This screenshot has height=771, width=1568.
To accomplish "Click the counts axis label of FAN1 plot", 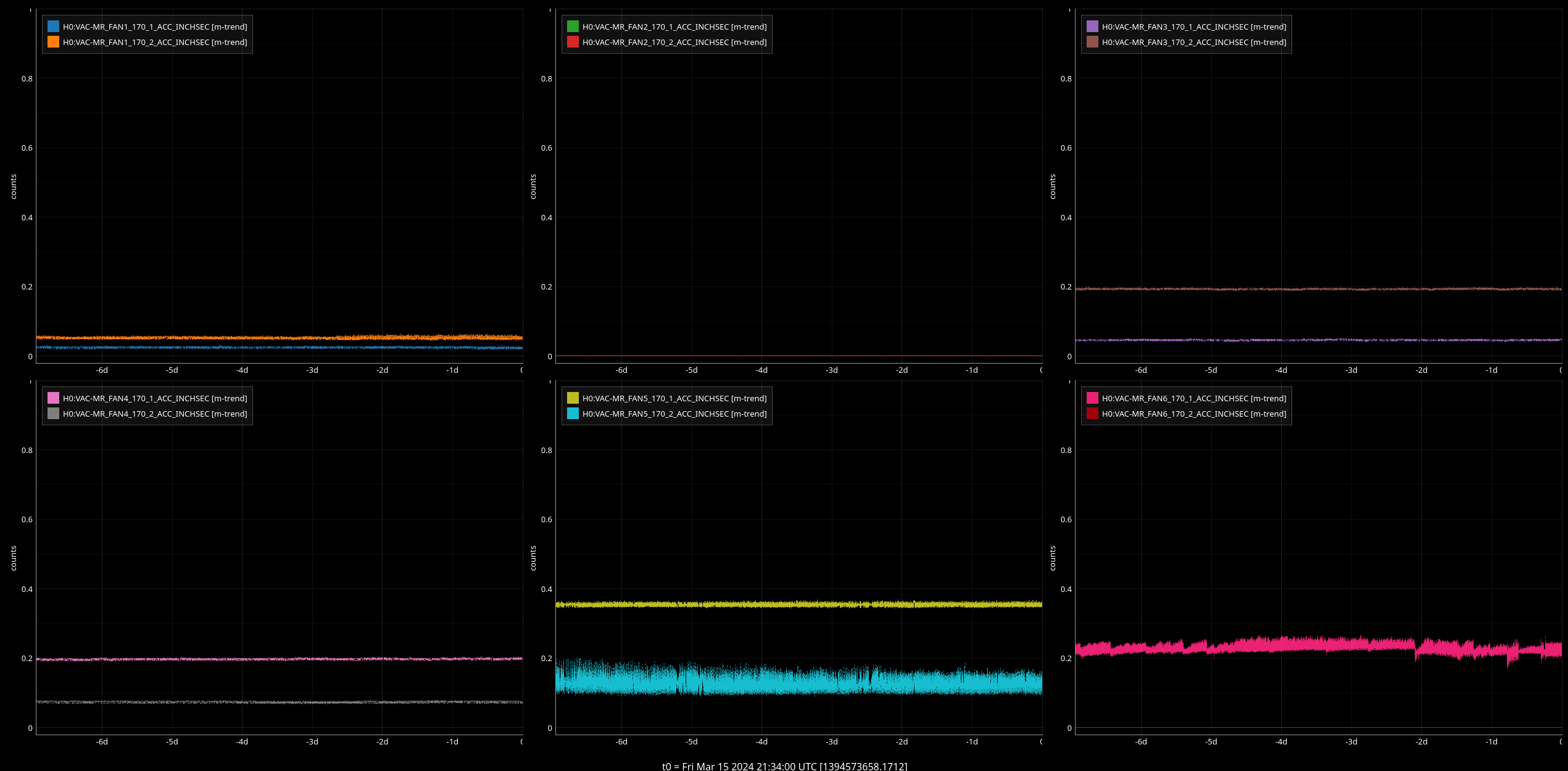I will click(x=14, y=186).
